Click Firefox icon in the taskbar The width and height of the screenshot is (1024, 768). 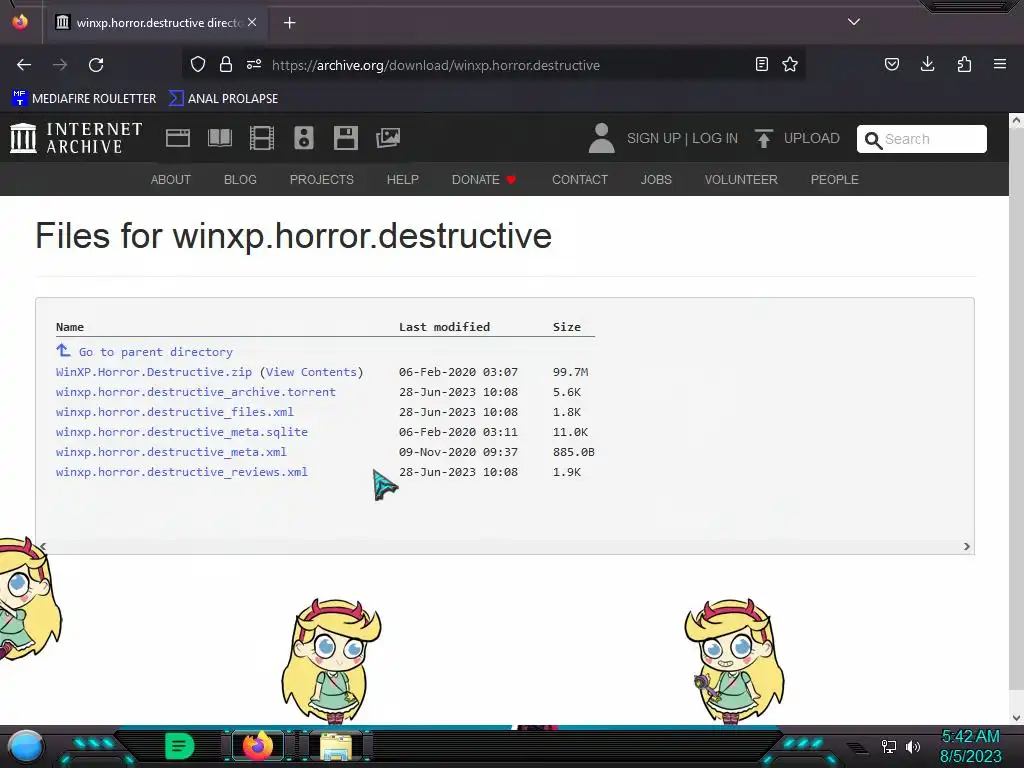point(257,746)
